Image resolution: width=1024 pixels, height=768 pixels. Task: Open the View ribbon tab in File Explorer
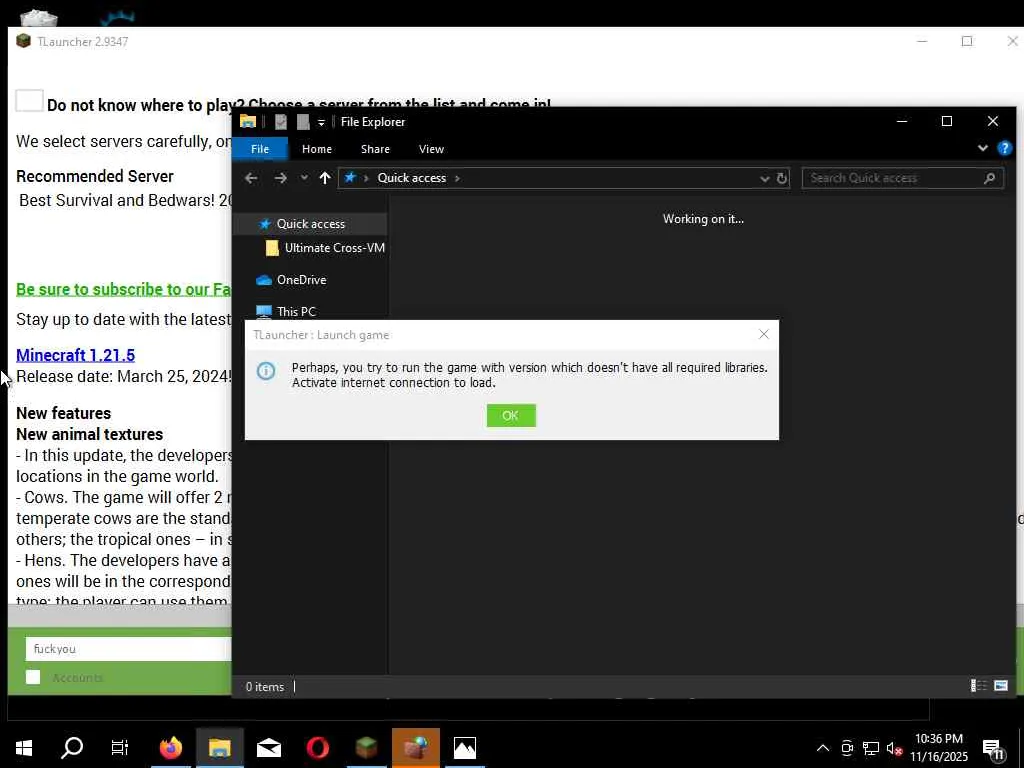[x=431, y=149]
